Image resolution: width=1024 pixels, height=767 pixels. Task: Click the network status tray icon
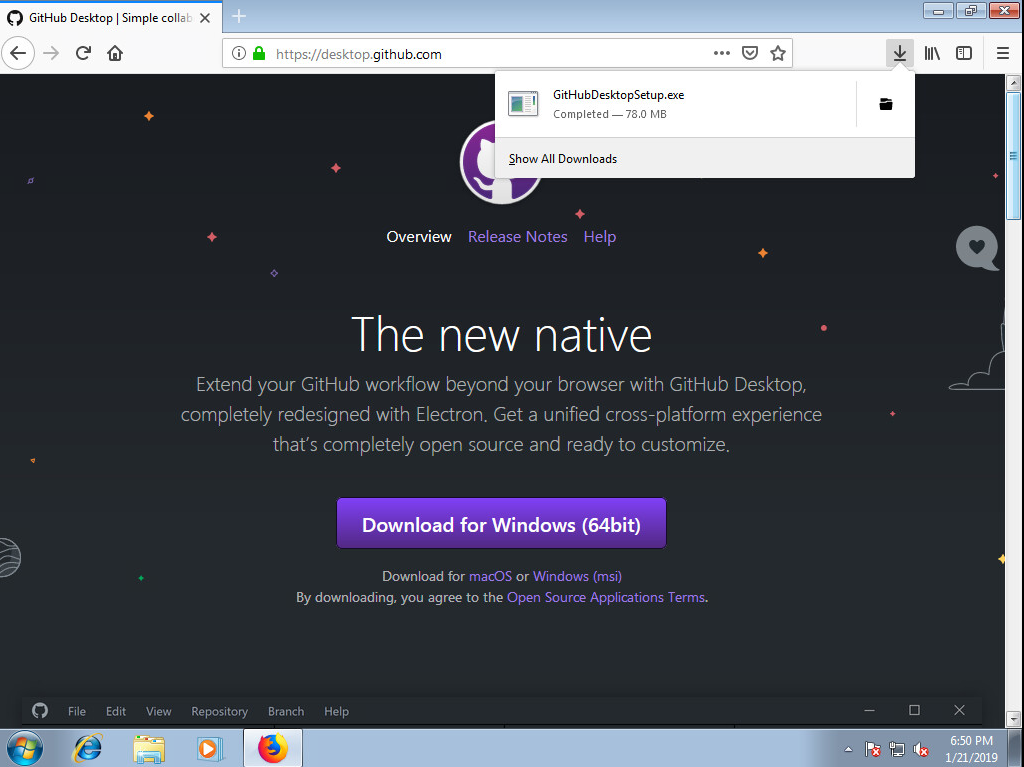click(897, 749)
